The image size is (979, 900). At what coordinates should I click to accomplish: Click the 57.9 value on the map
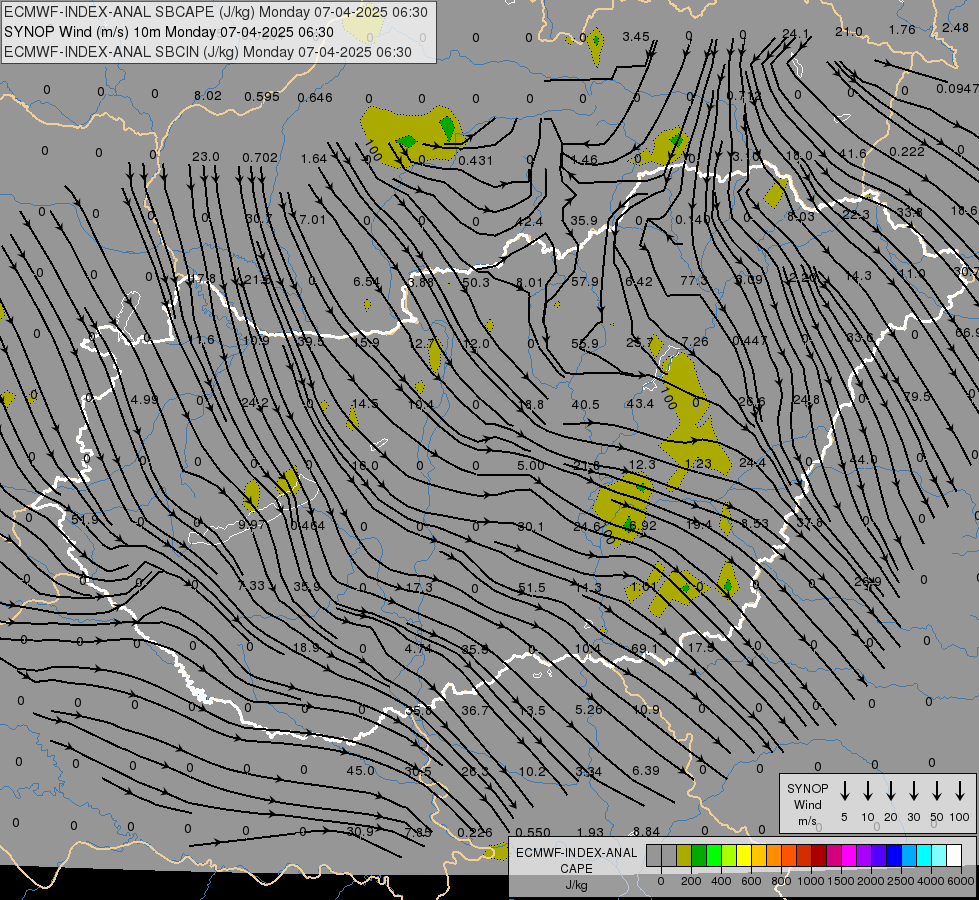pos(585,282)
